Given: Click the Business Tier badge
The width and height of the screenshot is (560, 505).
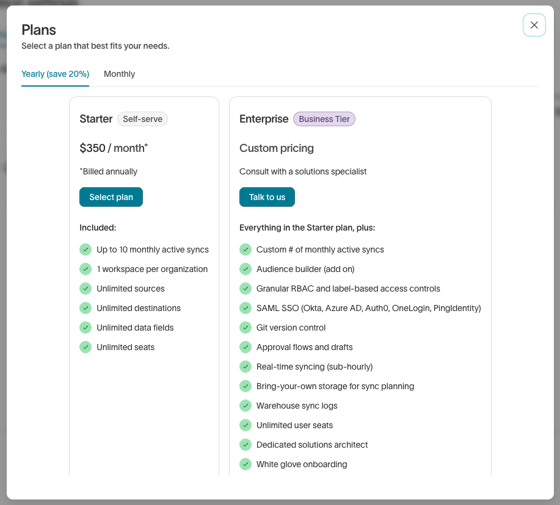Looking at the screenshot, I should [324, 119].
